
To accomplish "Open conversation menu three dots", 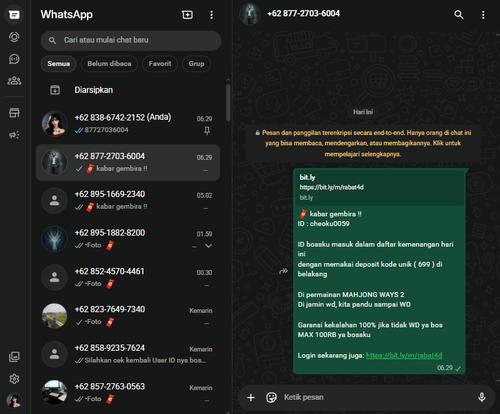I will 483,15.
